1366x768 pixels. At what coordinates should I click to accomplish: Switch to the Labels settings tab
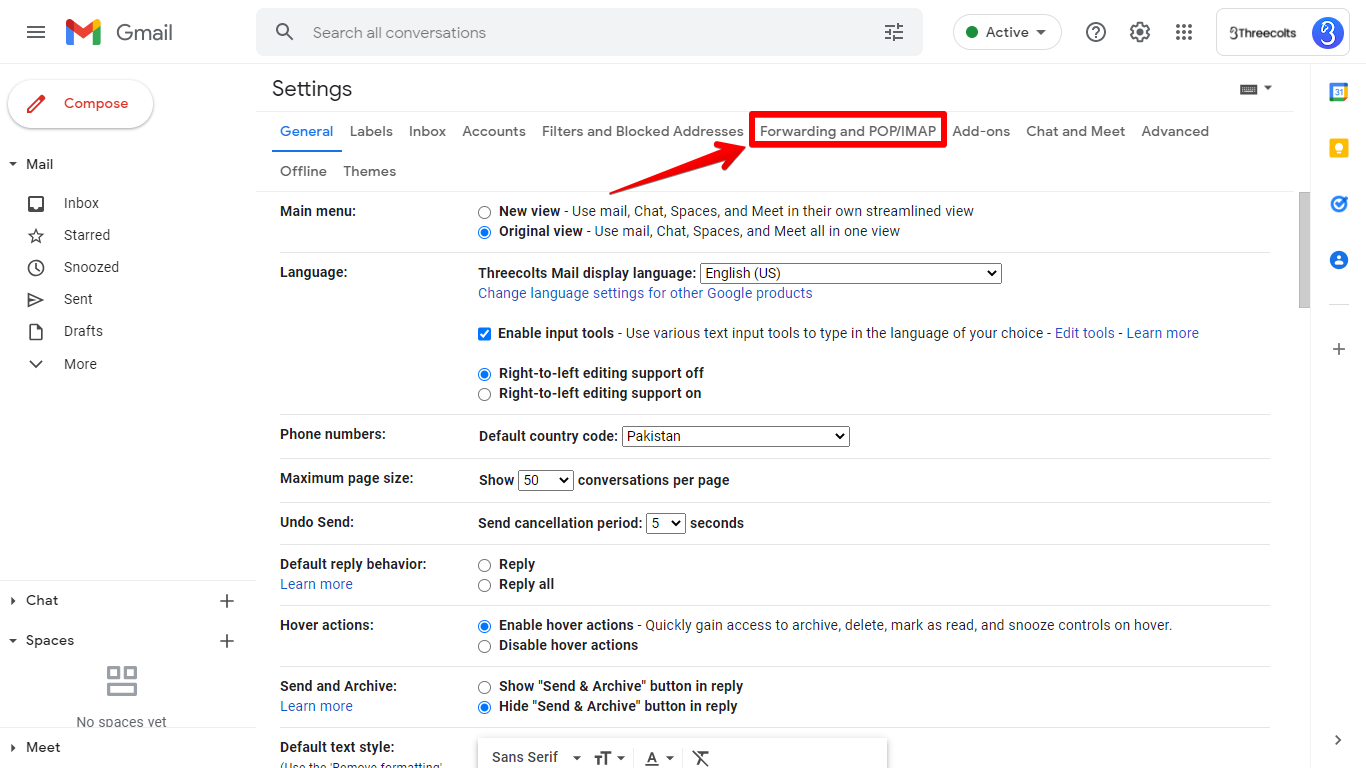371,131
